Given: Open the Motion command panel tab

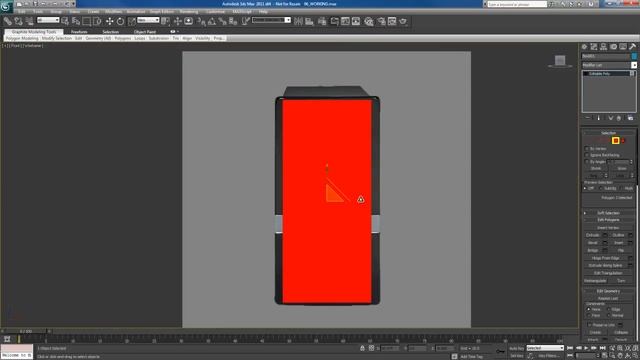Looking at the screenshot, I should point(613,47).
